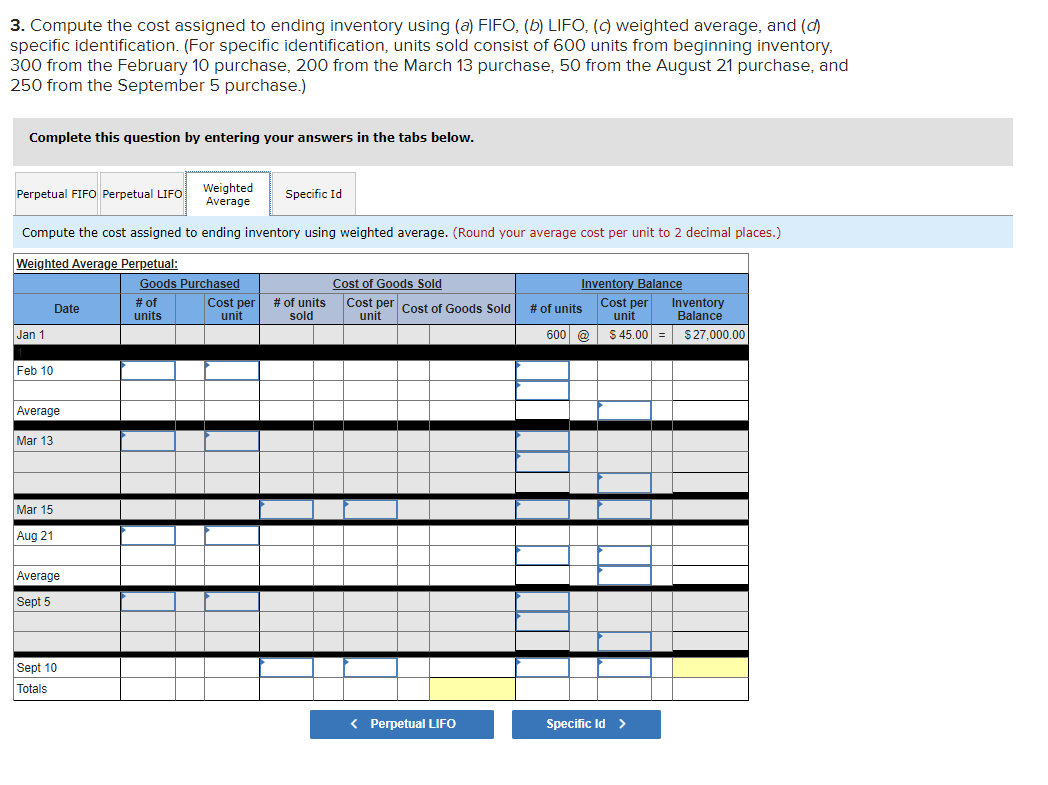This screenshot has height=785, width=1048.
Task: Click the Feb 10 units purchased field
Action: tap(147, 370)
